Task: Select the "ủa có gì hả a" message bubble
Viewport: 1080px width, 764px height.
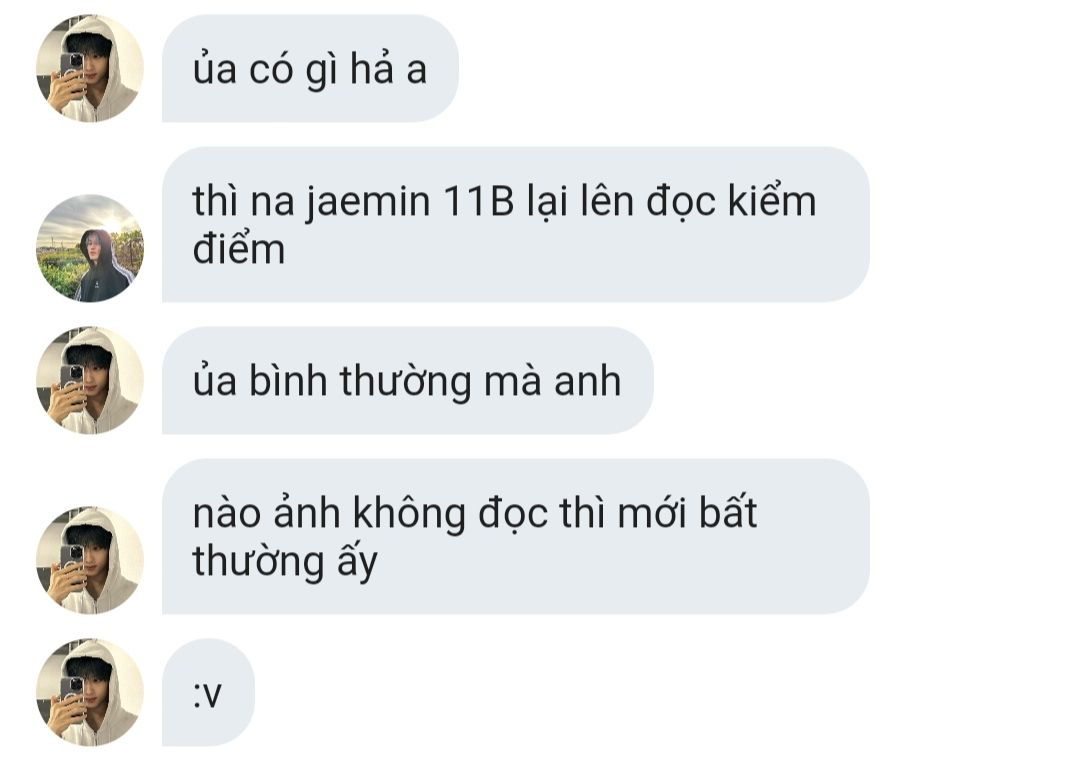Action: tap(310, 68)
